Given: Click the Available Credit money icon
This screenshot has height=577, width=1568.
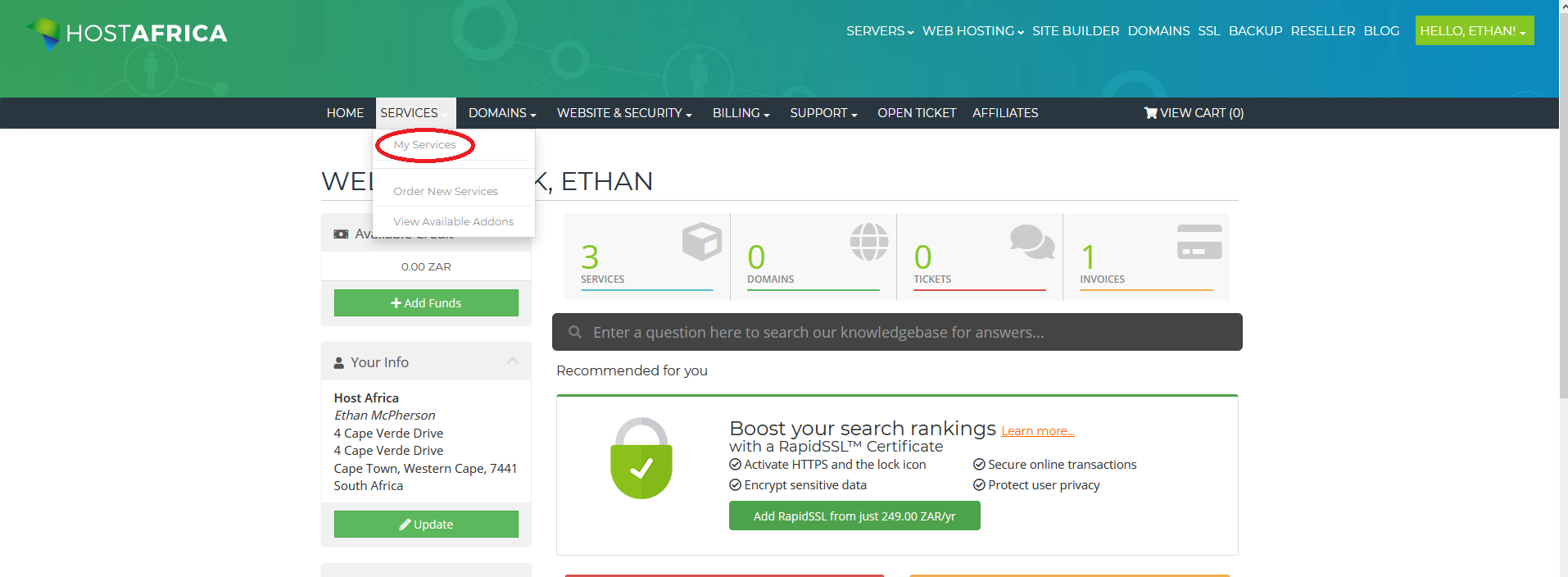Looking at the screenshot, I should [x=341, y=234].
